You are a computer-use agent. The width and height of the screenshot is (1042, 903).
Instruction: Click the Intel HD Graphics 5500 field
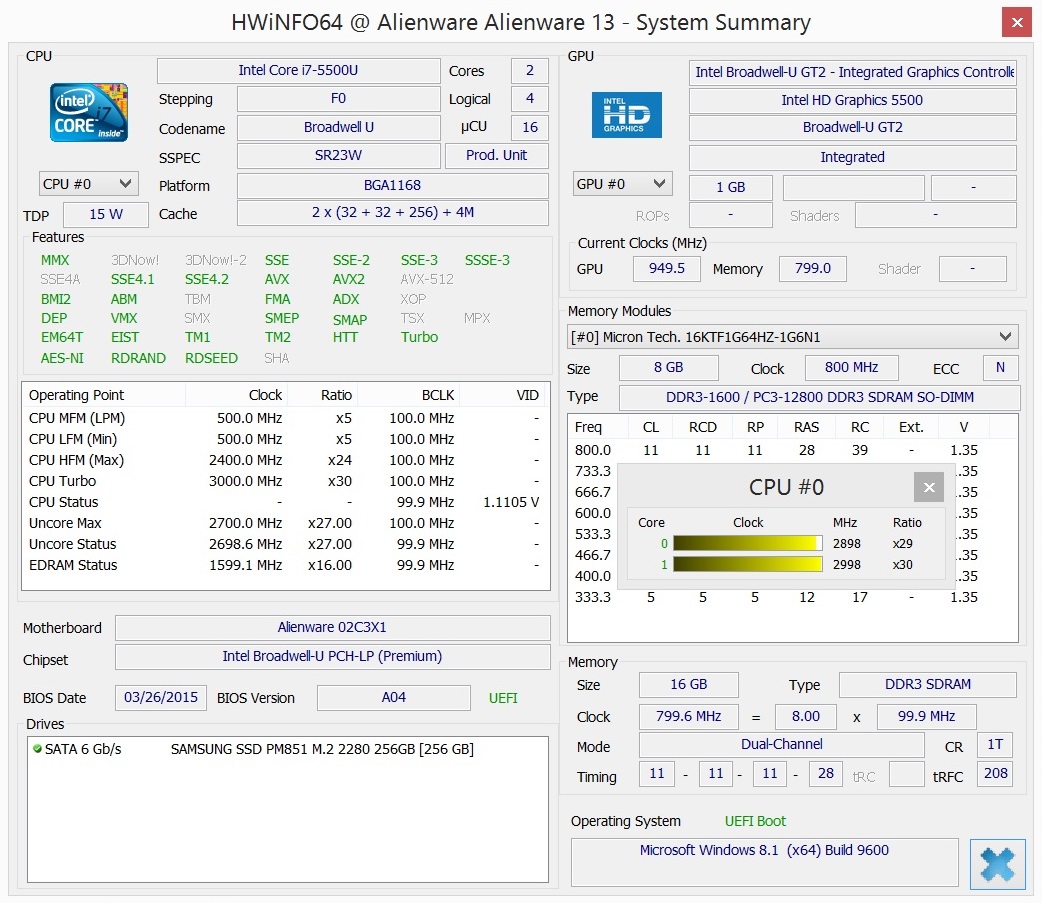pyautogui.click(x=853, y=100)
